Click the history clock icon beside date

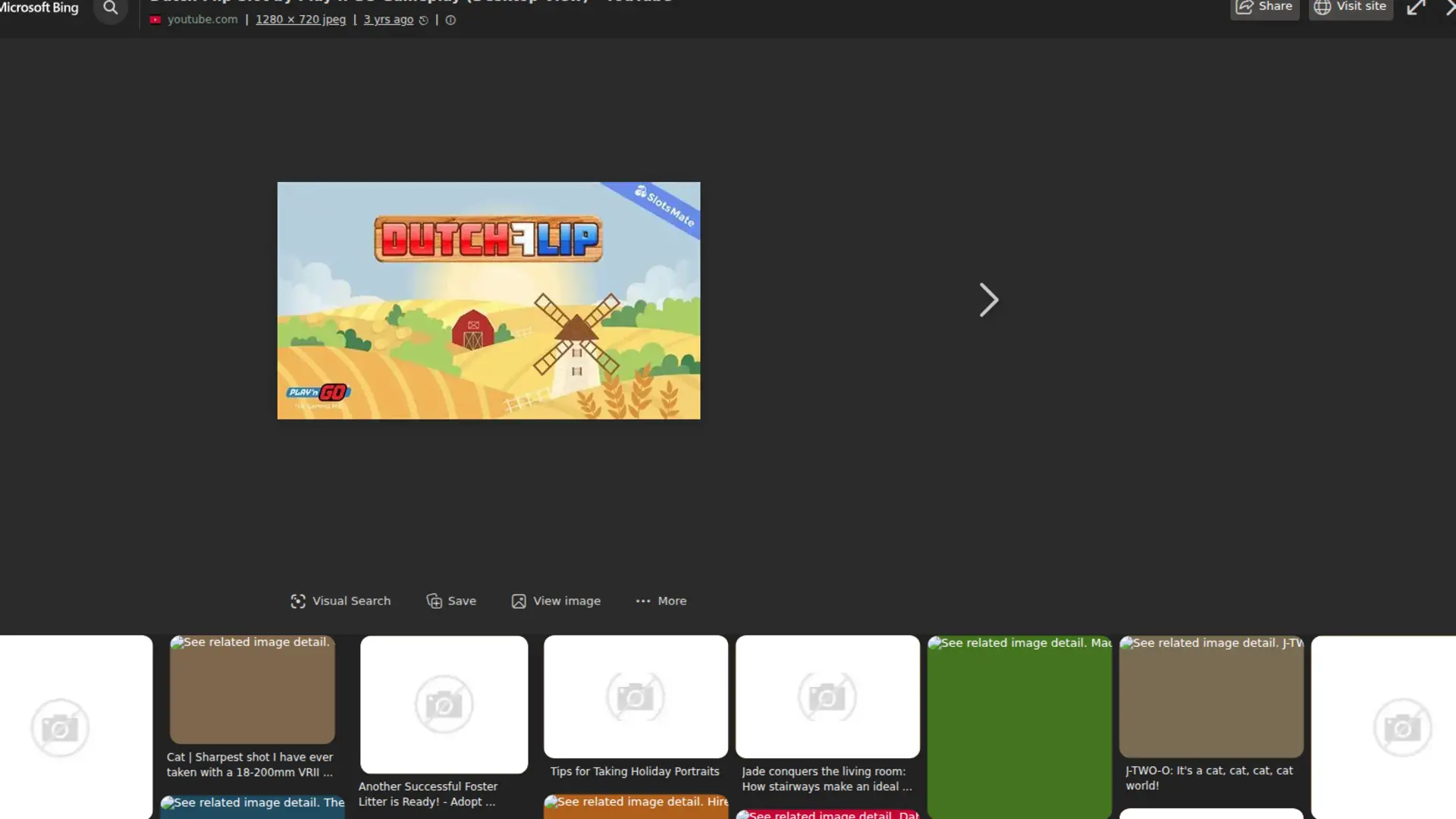[x=424, y=20]
